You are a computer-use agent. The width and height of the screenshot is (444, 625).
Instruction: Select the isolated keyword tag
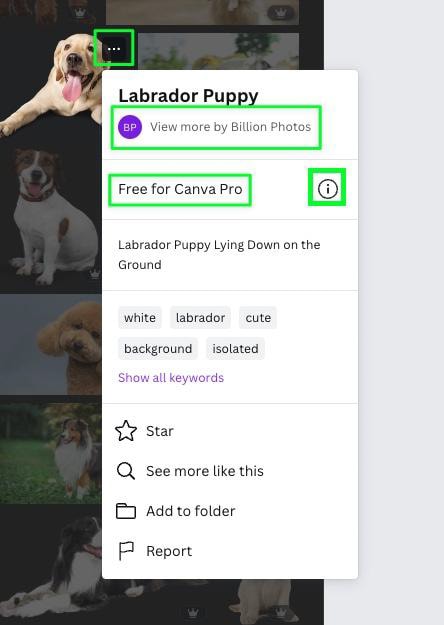pos(235,349)
